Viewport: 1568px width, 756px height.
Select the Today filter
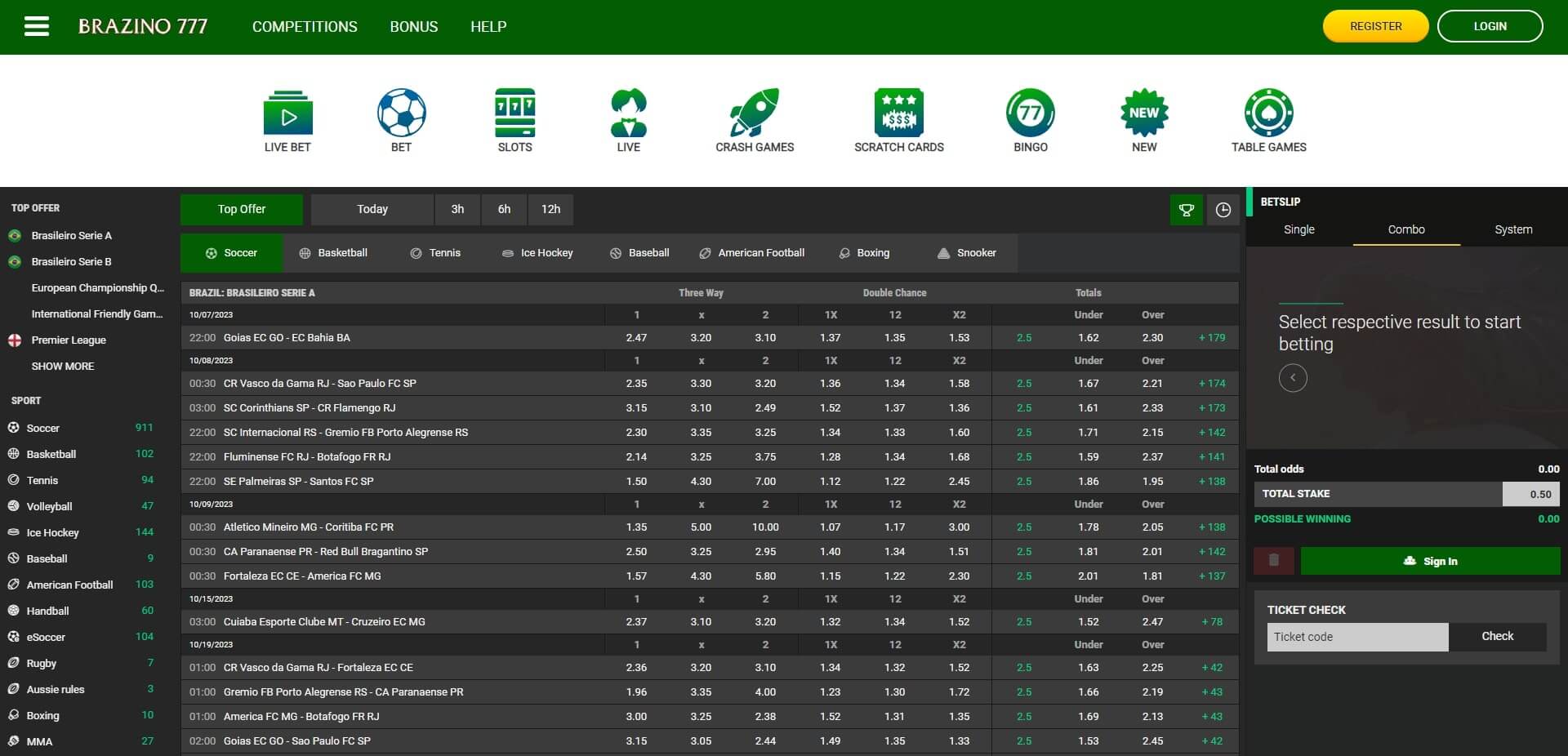click(372, 210)
